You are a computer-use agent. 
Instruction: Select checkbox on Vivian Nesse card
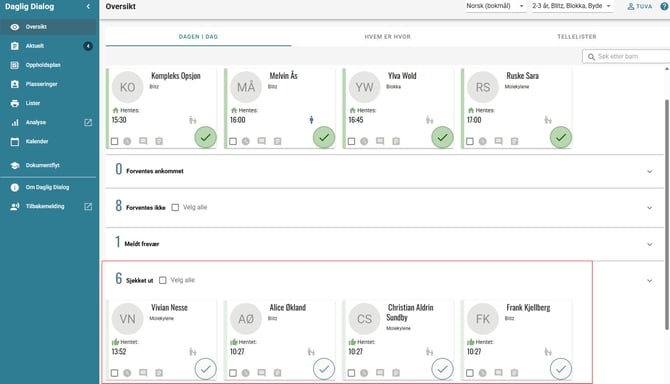115,373
